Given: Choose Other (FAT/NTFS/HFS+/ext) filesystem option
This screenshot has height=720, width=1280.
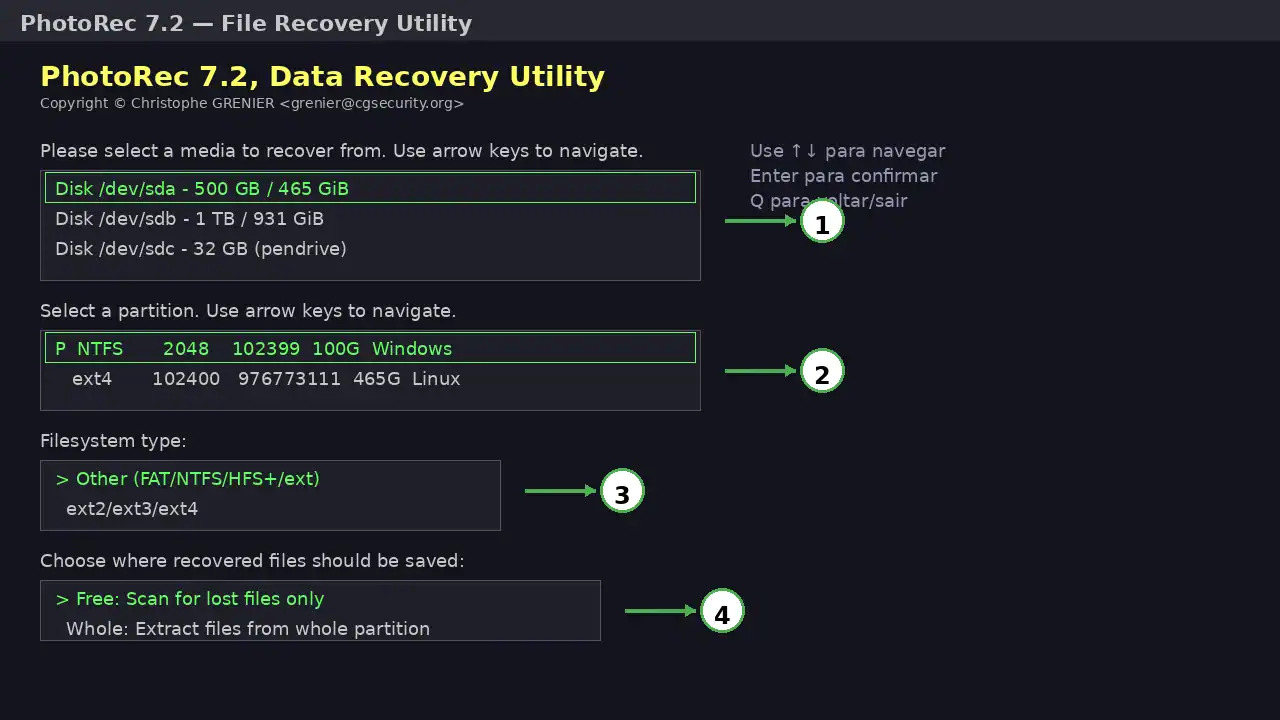Looking at the screenshot, I should point(270,478).
